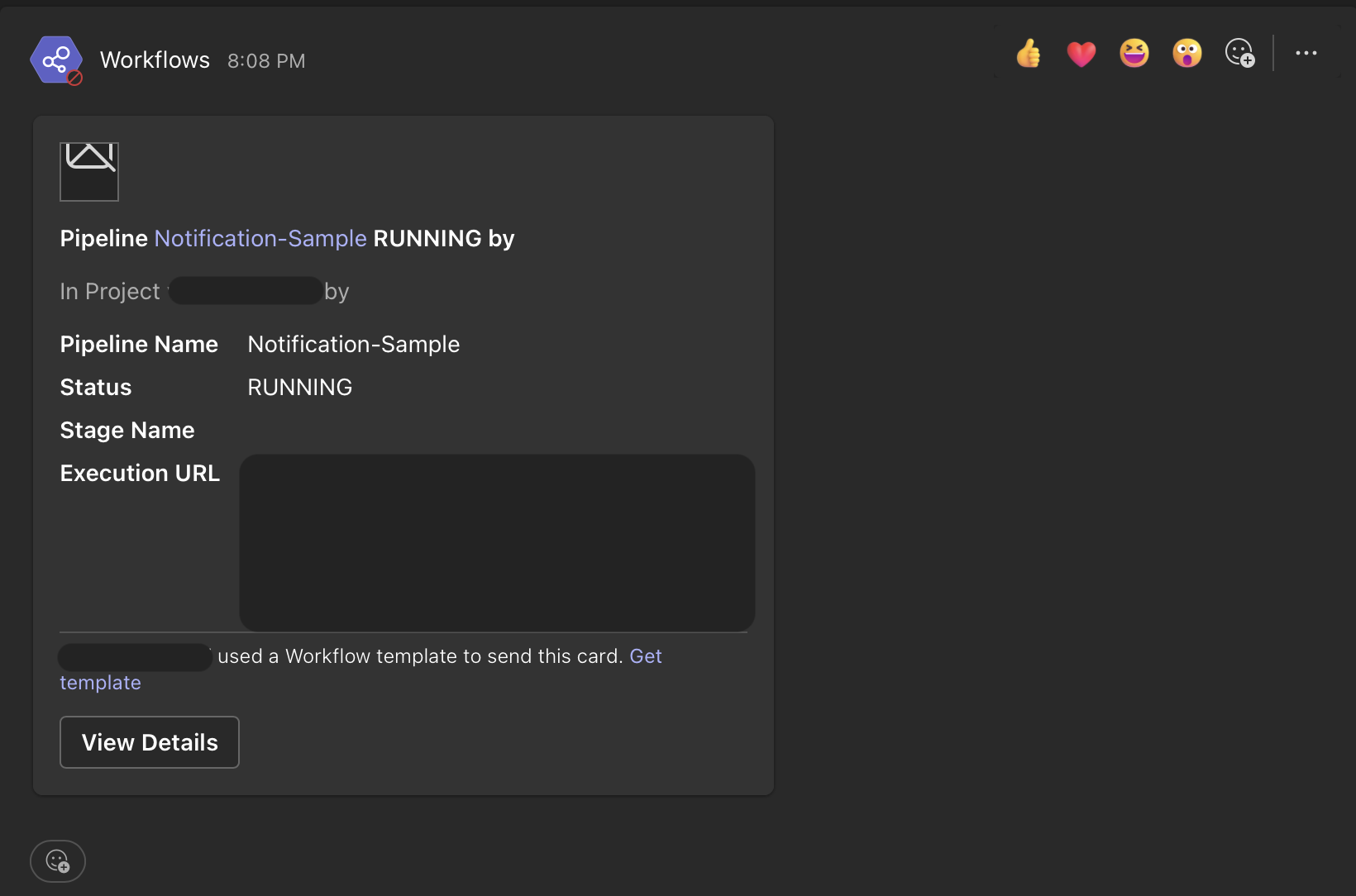The width and height of the screenshot is (1356, 896).
Task: Click the redacted user name above View Details
Action: pos(135,657)
